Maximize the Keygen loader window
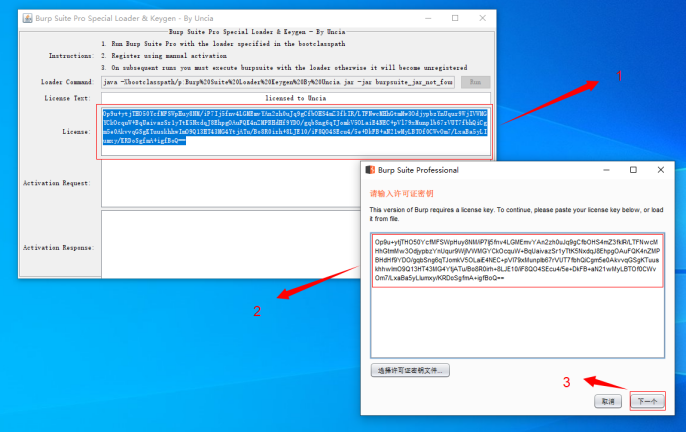The width and height of the screenshot is (686, 433). [x=455, y=18]
